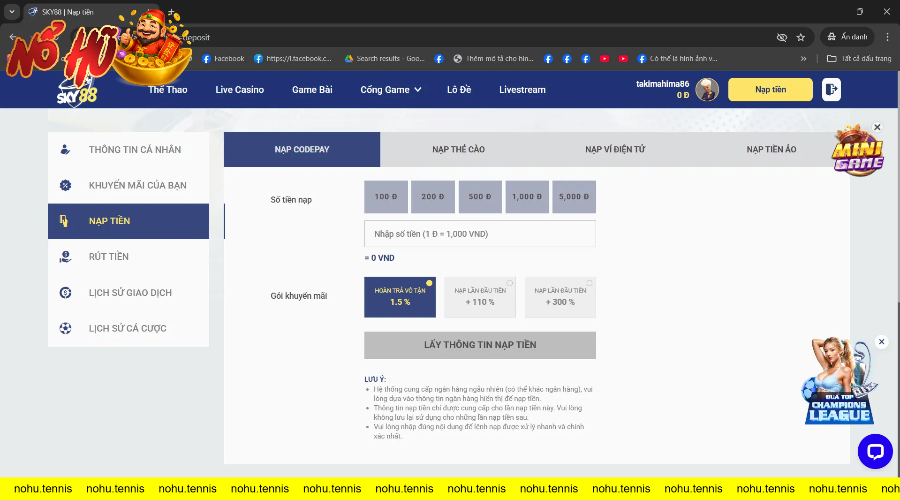Select the Rút Tiền sidebar icon
The image size is (900, 500).
click(65, 257)
